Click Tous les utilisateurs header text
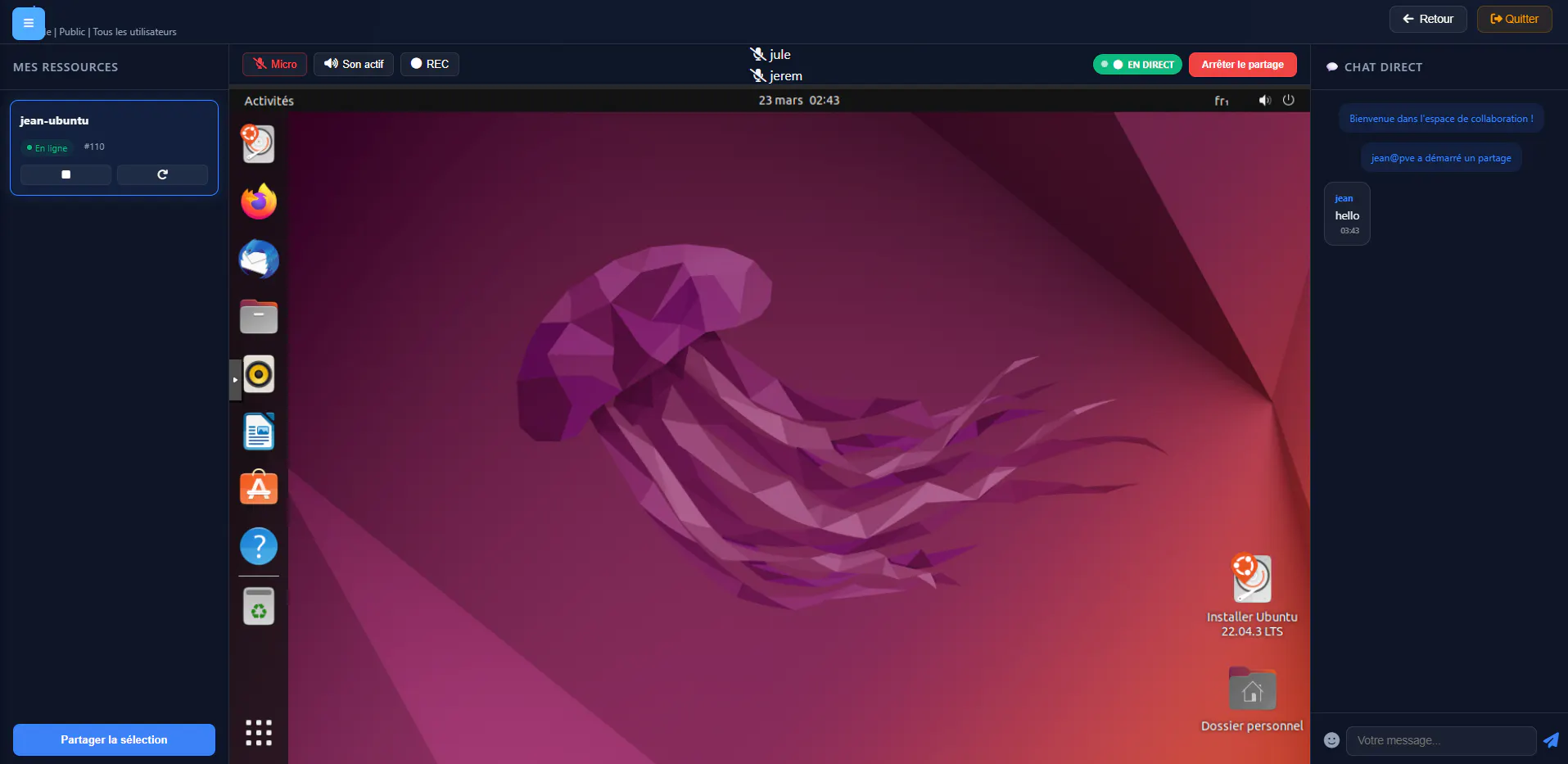 click(x=134, y=32)
